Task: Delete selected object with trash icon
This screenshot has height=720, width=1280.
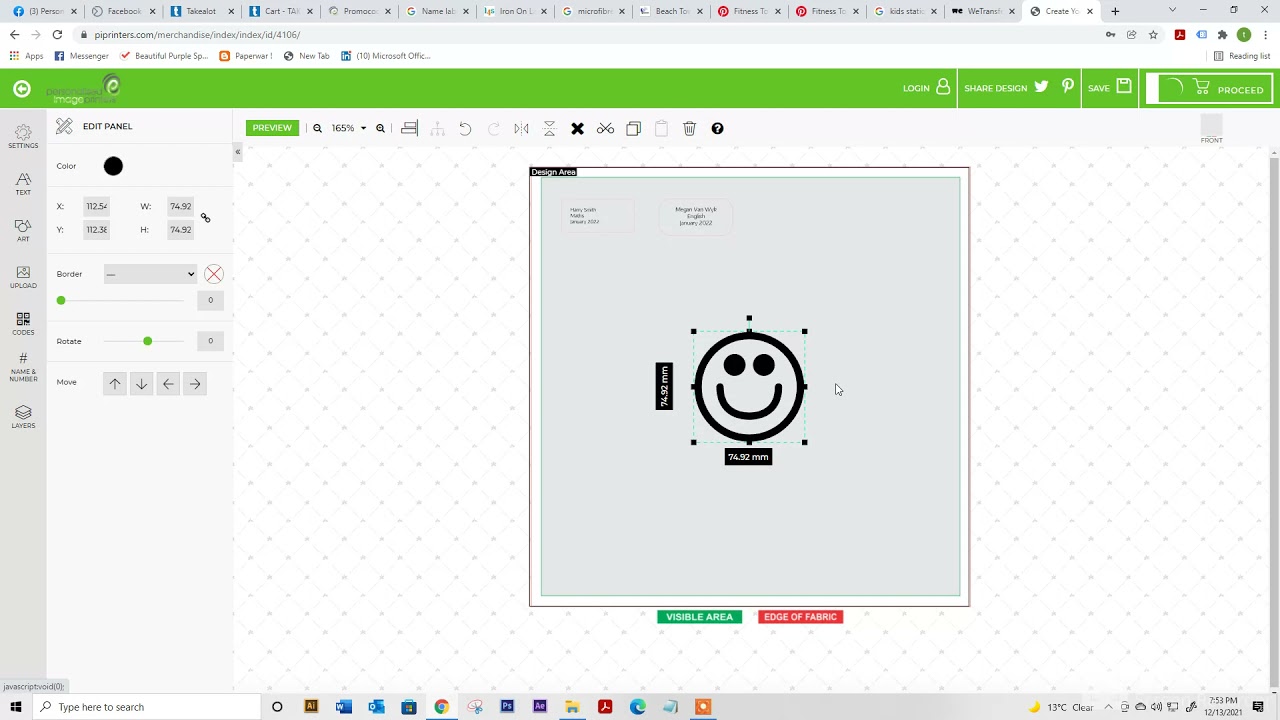Action: click(x=689, y=128)
